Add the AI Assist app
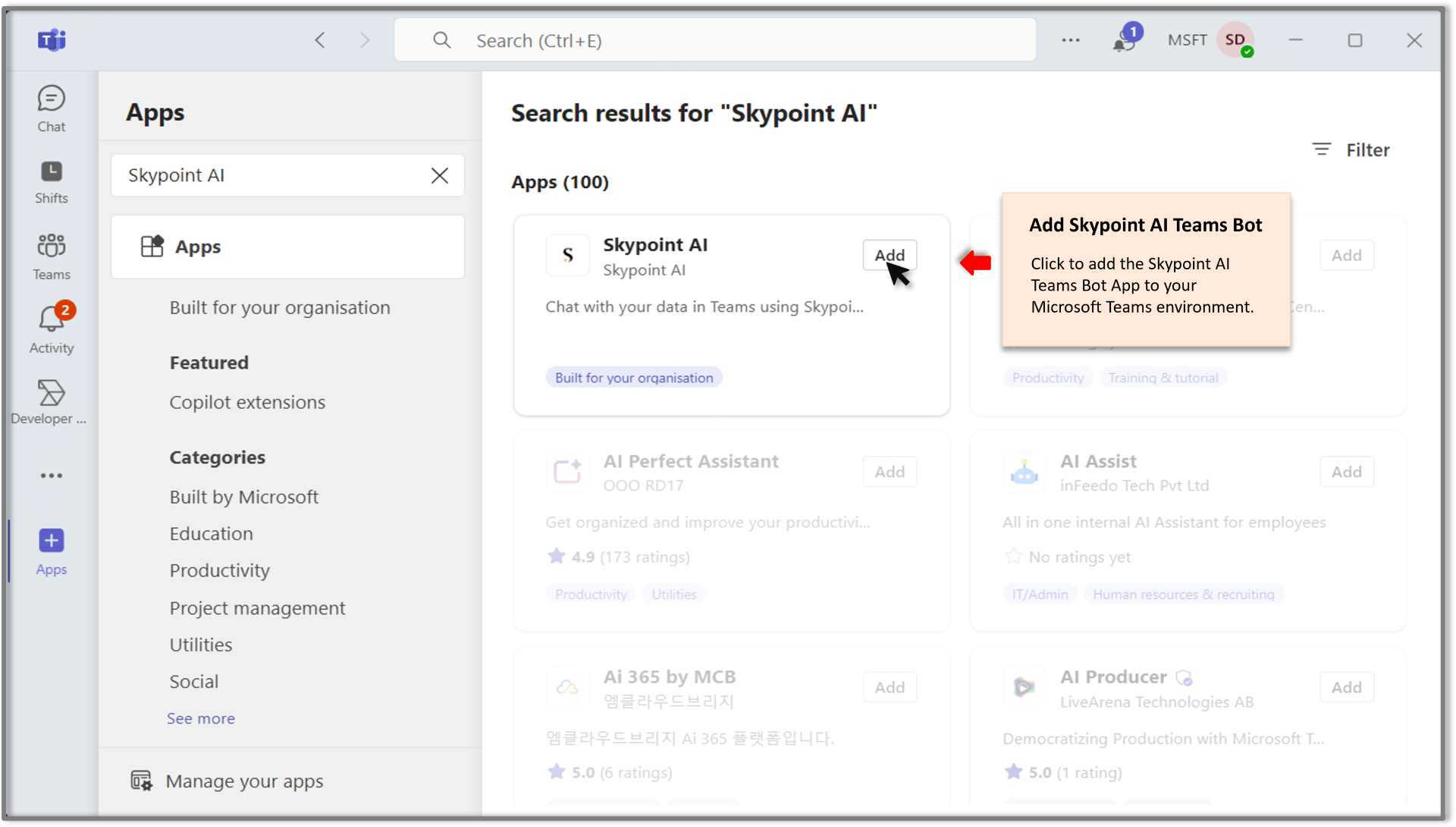Viewport: 1456px width, 827px height. point(1347,471)
